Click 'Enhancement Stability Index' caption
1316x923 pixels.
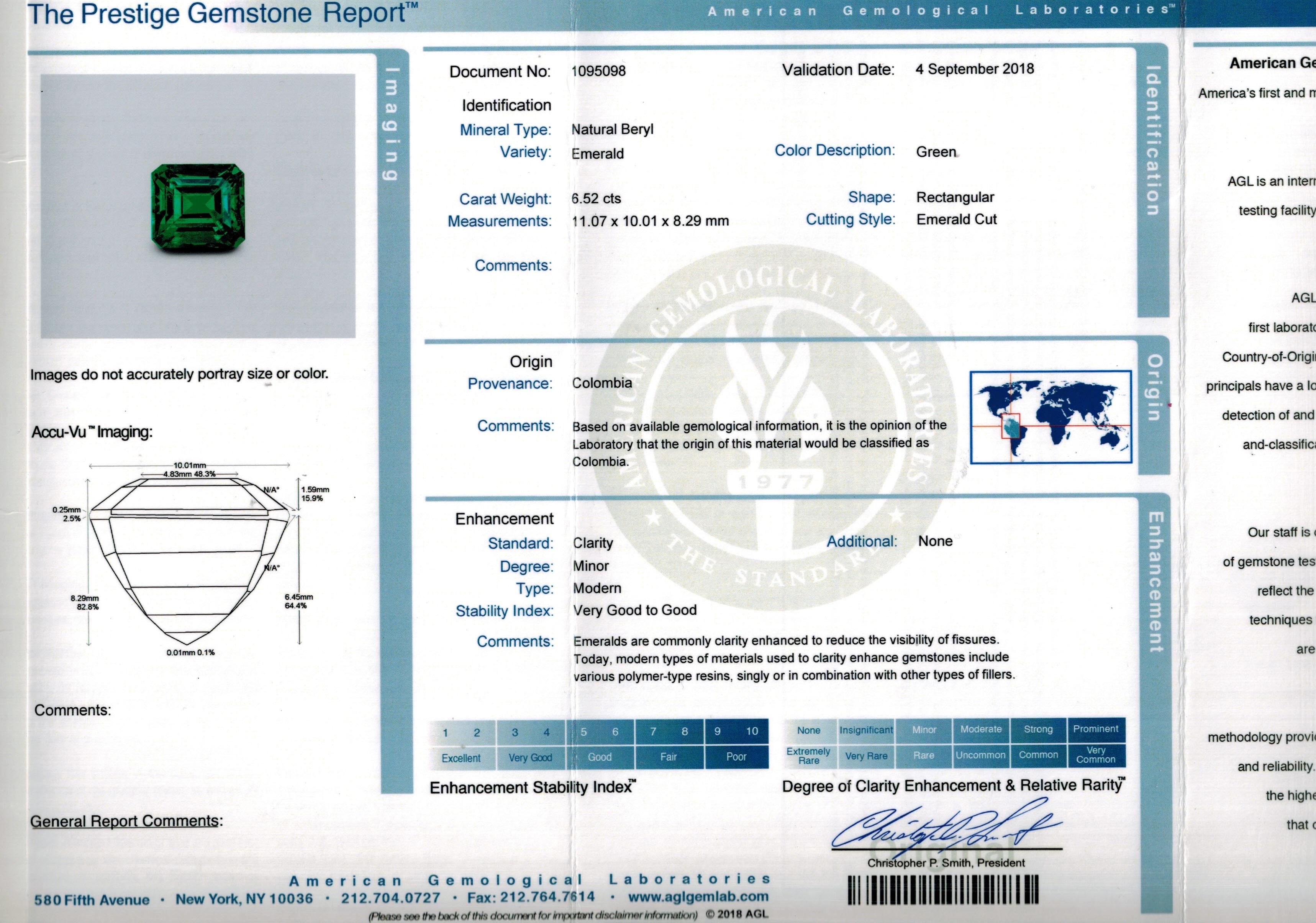tap(533, 787)
